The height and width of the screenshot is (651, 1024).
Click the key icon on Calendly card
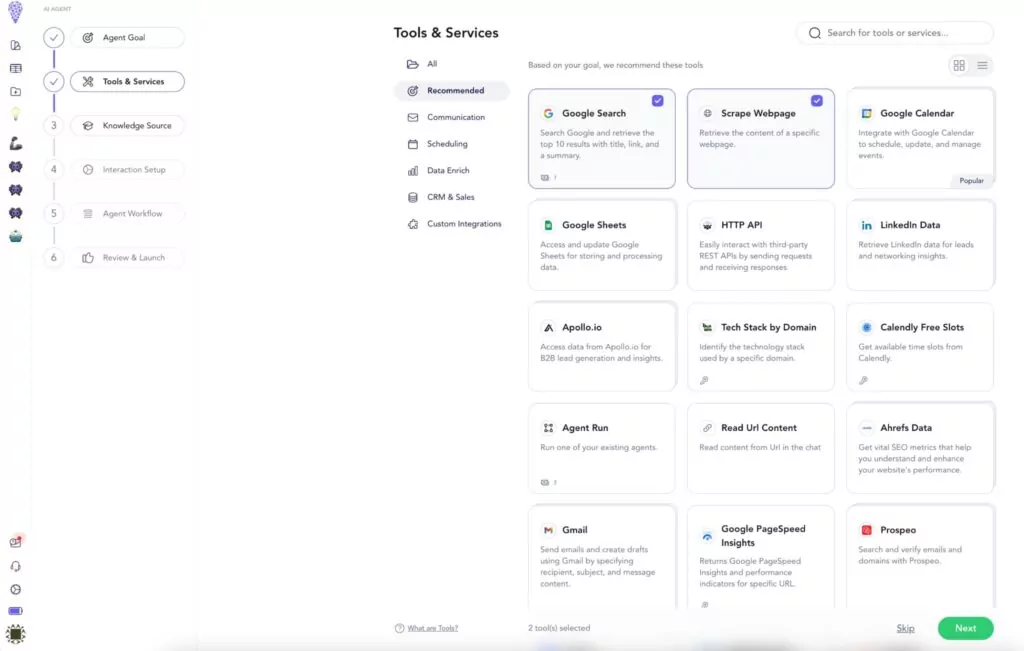click(863, 380)
